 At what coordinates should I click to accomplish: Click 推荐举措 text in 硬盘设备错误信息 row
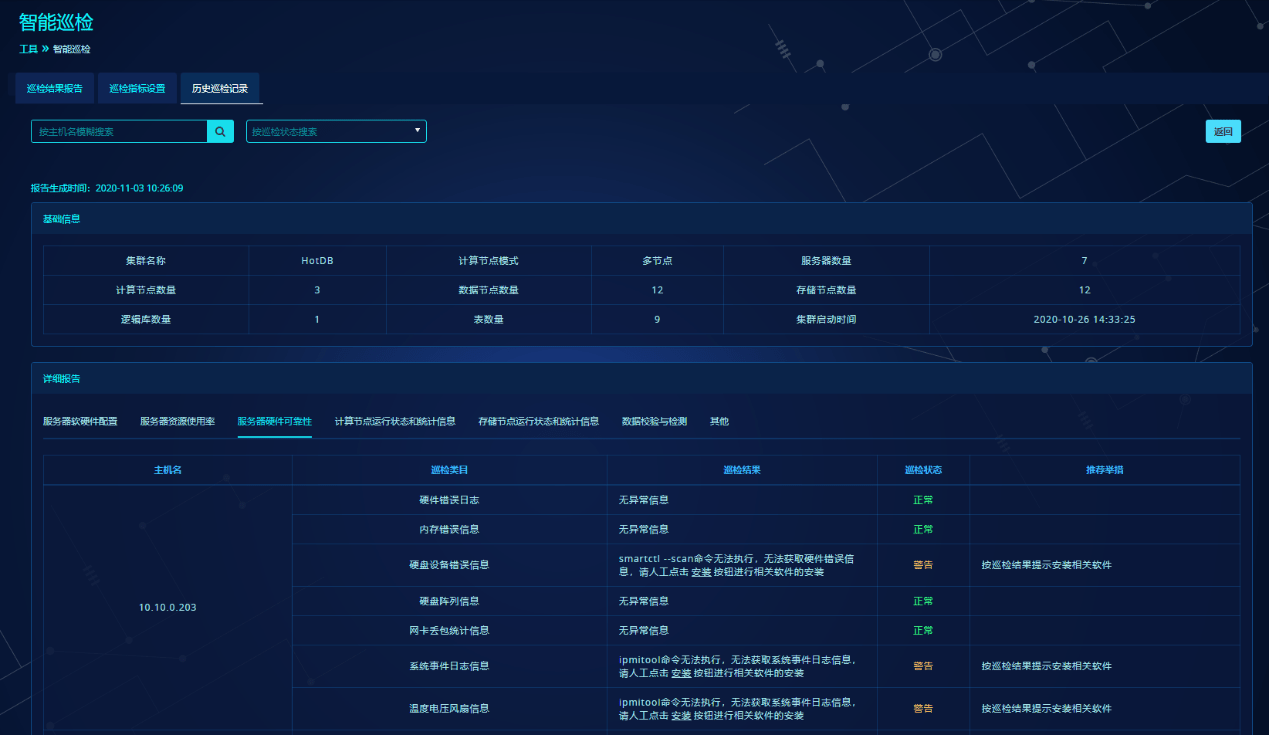pyautogui.click(x=1046, y=565)
